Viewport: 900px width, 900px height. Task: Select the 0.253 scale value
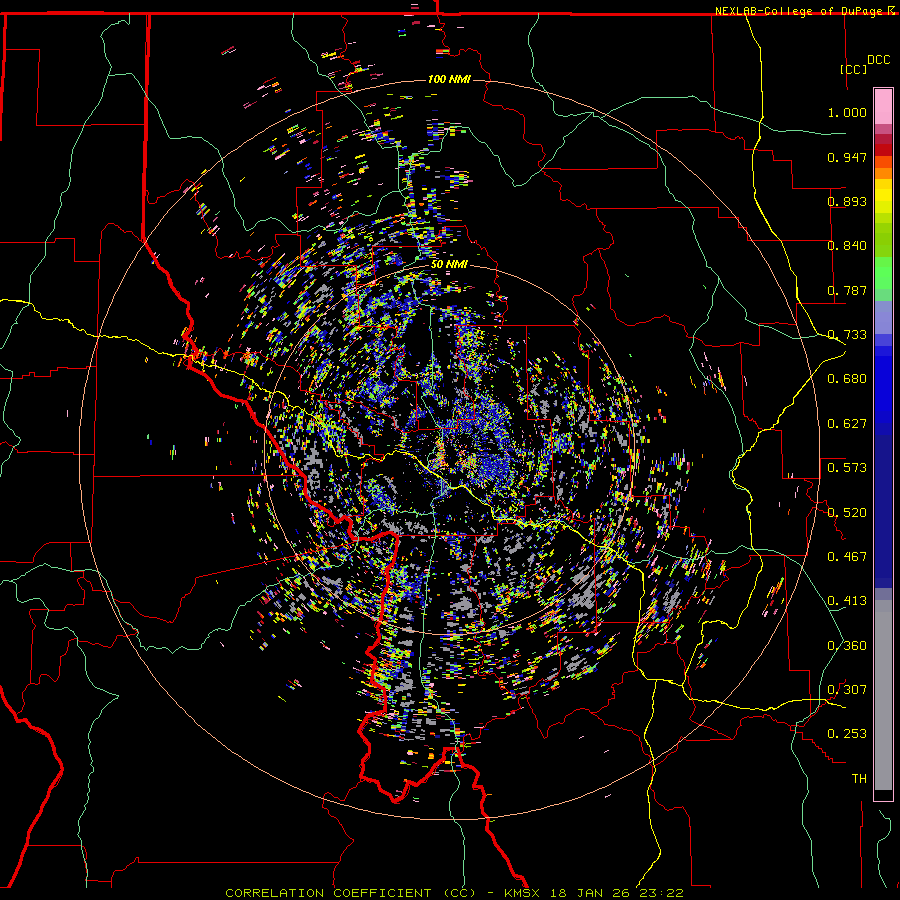pos(847,734)
